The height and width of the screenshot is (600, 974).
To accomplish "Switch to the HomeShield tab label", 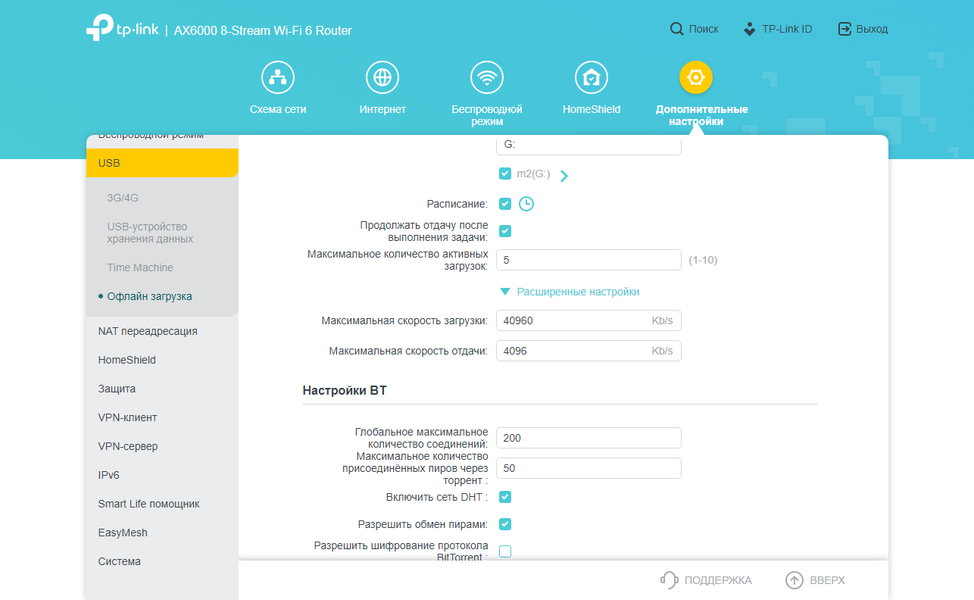I will point(591,109).
